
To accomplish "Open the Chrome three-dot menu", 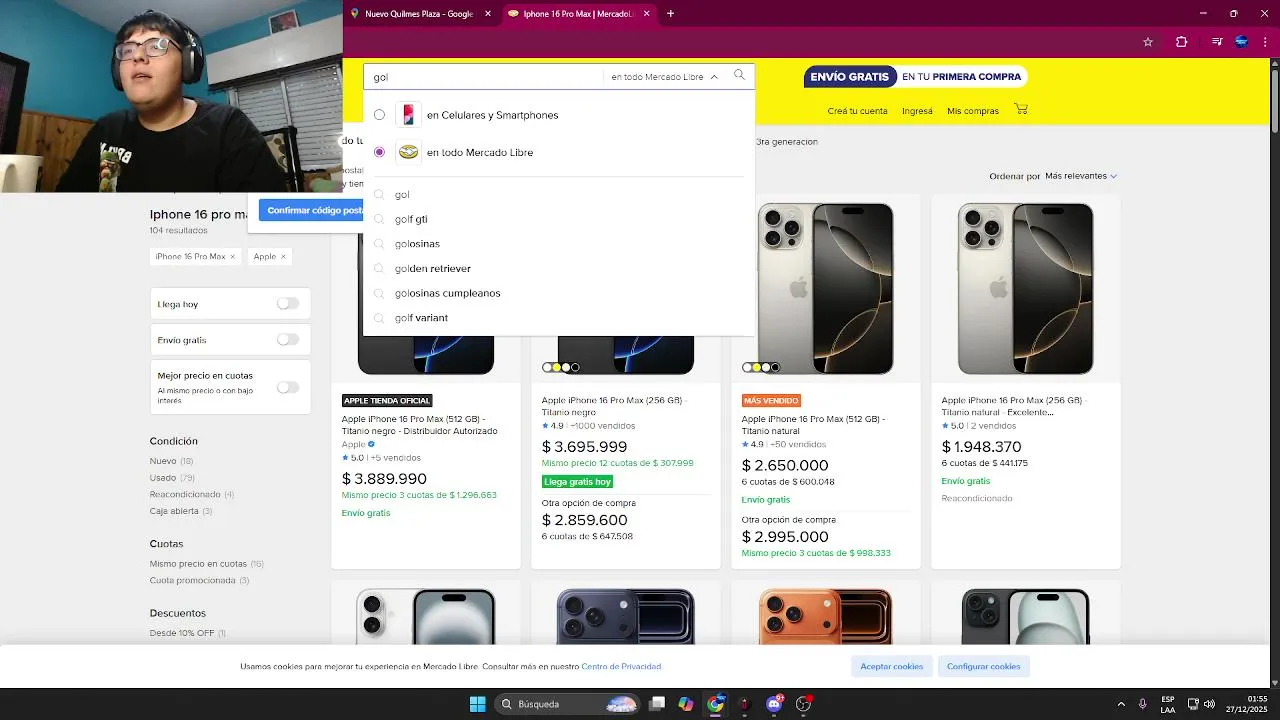I will click(x=1264, y=42).
